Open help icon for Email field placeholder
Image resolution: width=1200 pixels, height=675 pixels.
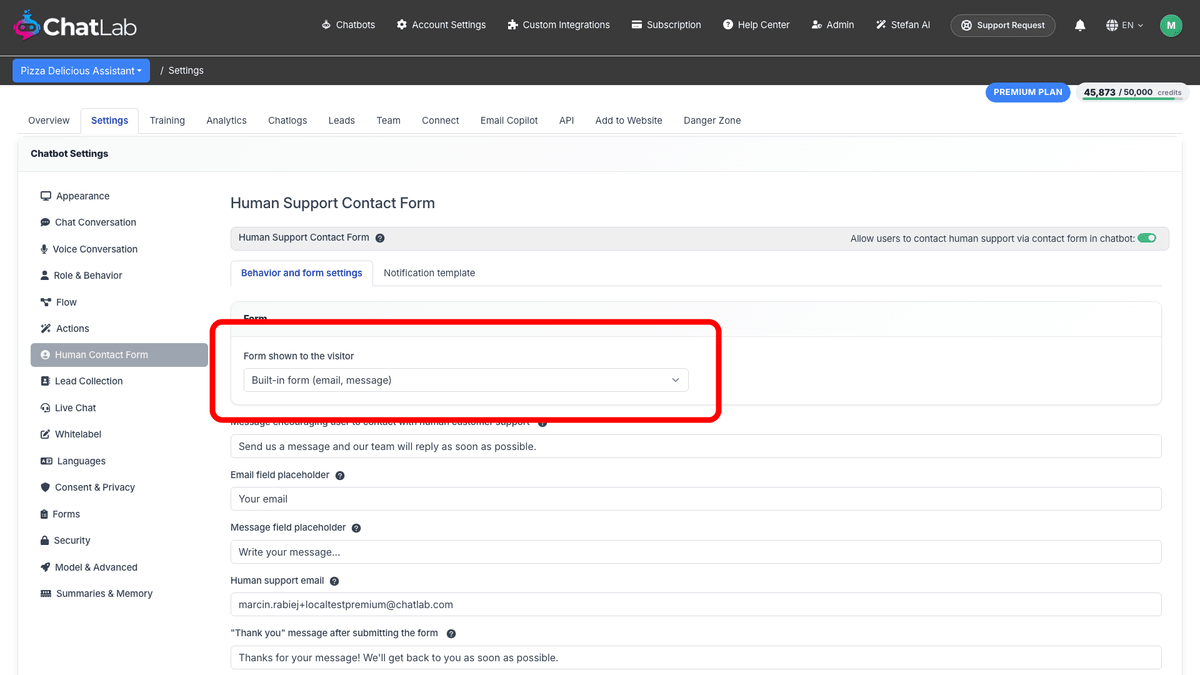(340, 476)
